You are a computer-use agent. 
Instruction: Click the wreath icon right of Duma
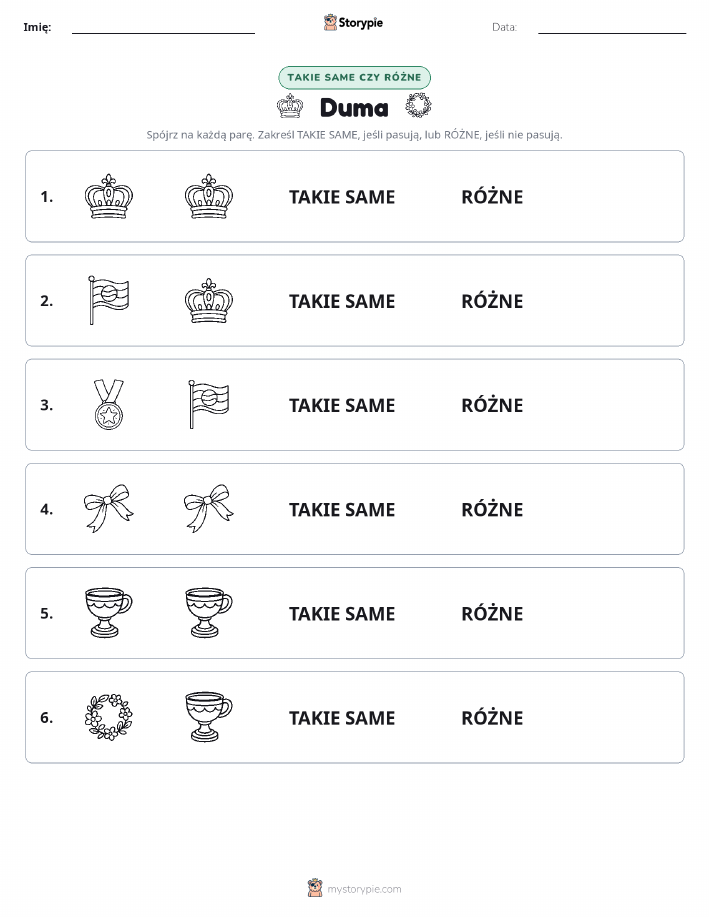point(418,106)
